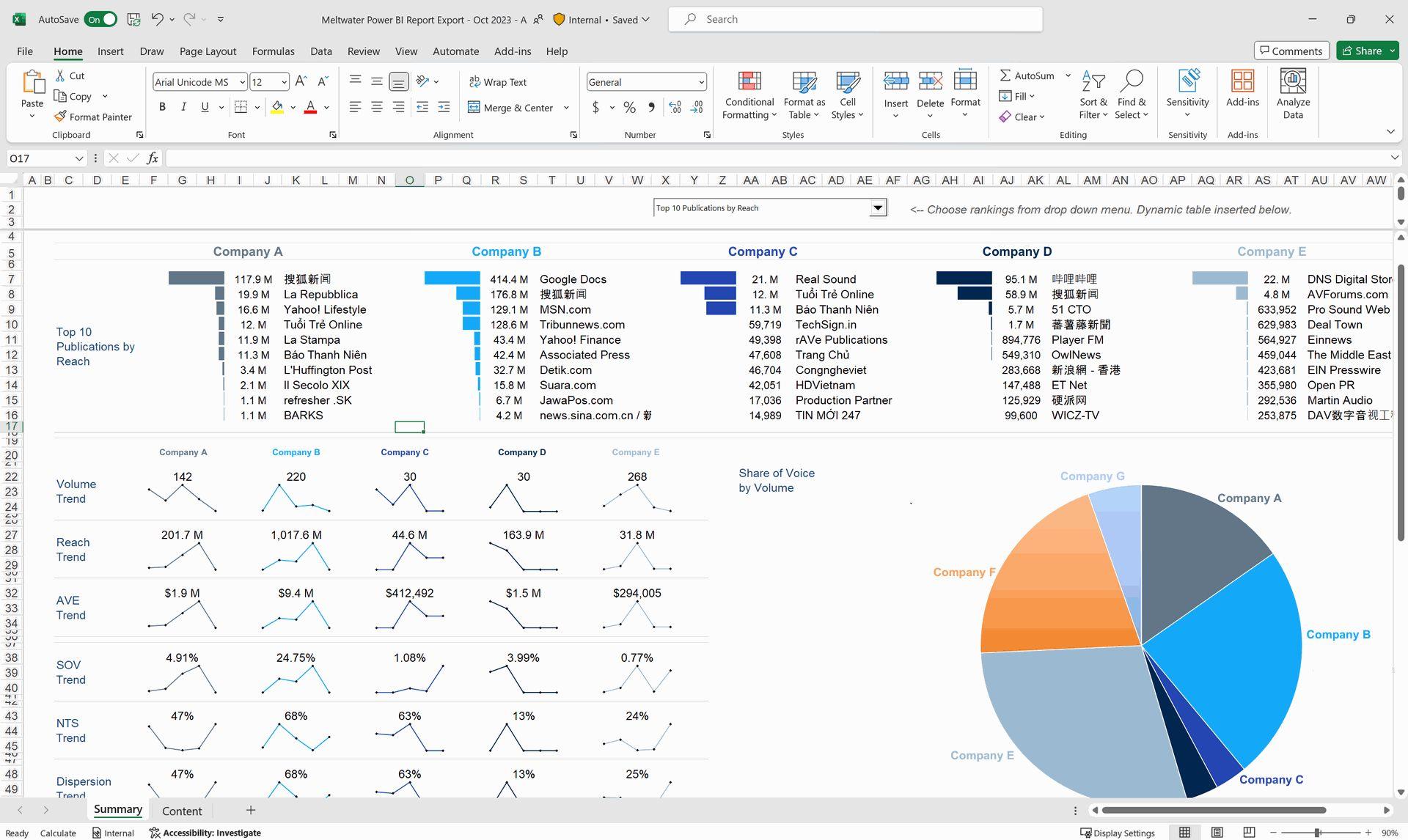The image size is (1408, 840).
Task: Click Accessibility: Investigate in status bar
Action: 205,833
